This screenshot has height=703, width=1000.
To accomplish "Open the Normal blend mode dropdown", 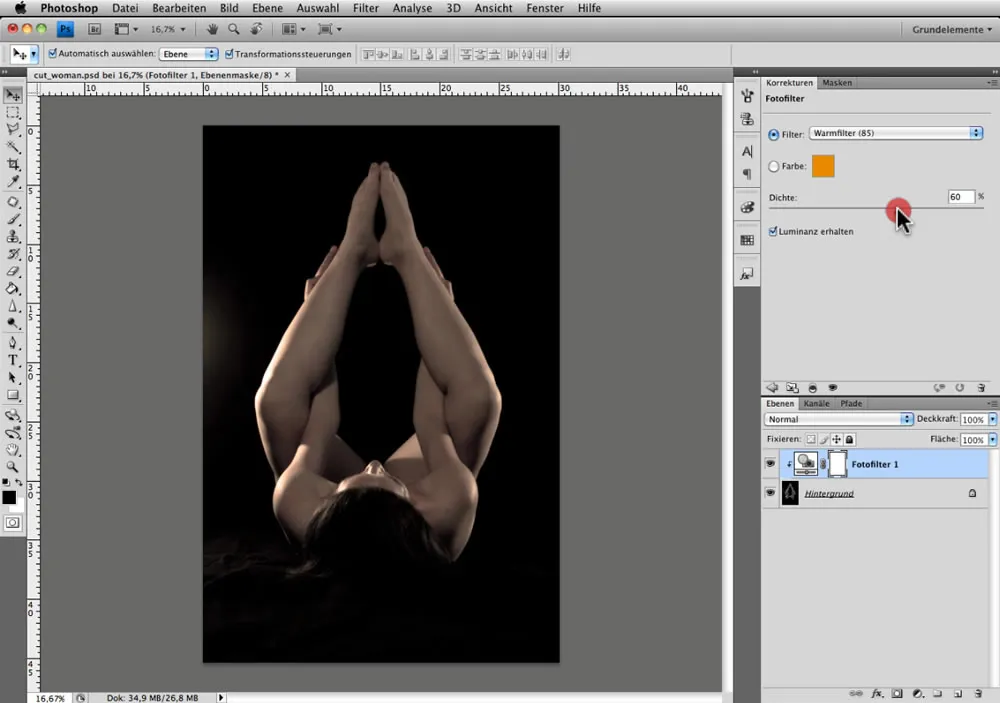I will click(x=838, y=419).
